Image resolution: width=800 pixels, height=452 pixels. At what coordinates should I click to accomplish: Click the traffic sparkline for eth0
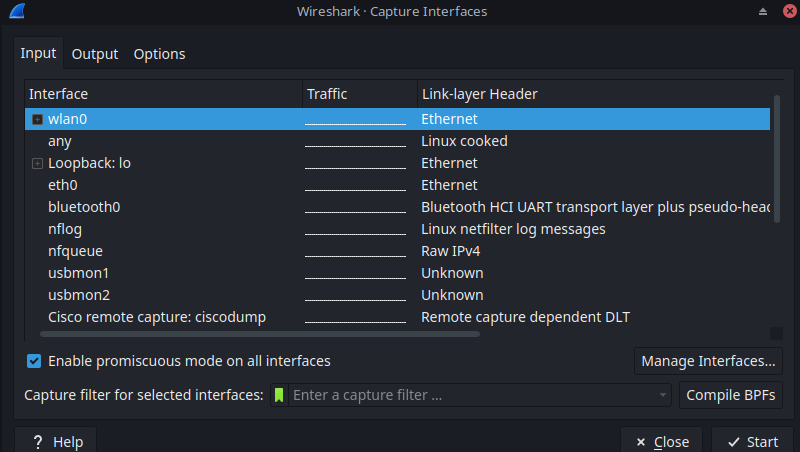pos(355,185)
